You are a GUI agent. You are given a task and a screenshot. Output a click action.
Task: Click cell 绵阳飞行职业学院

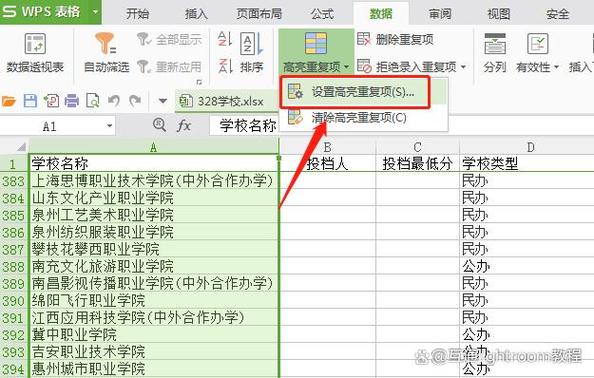[153, 300]
